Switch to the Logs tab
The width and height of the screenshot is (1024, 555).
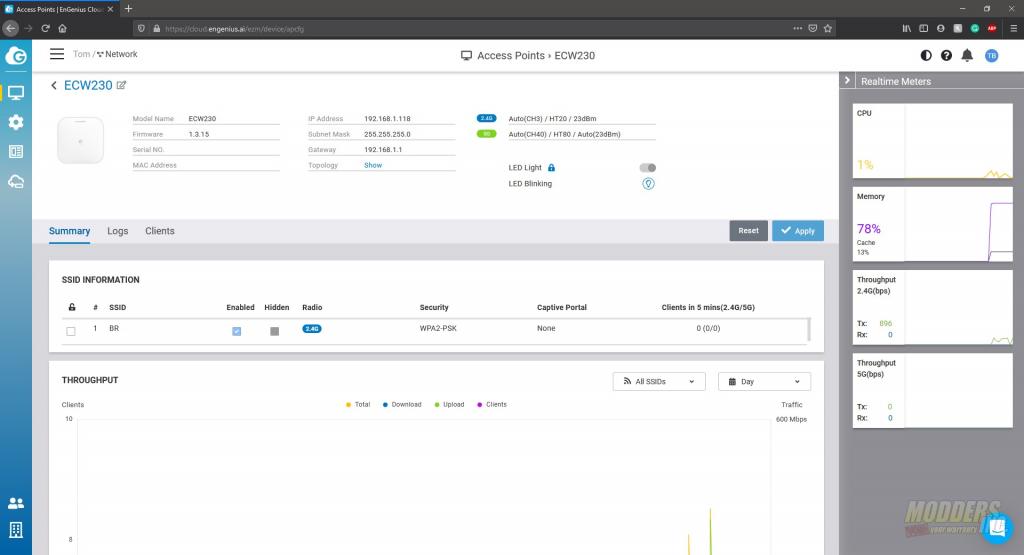click(118, 231)
